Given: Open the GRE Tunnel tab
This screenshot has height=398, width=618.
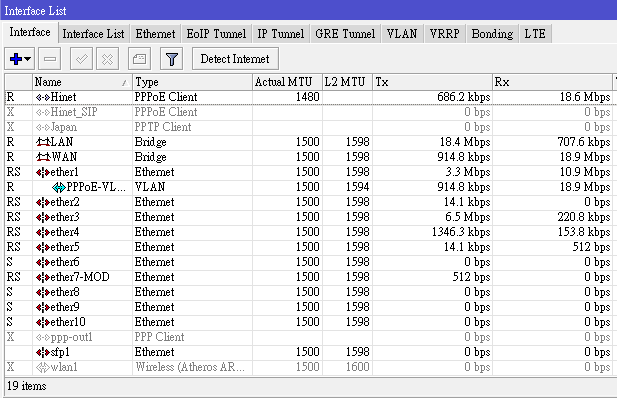Looking at the screenshot, I should 345,34.
